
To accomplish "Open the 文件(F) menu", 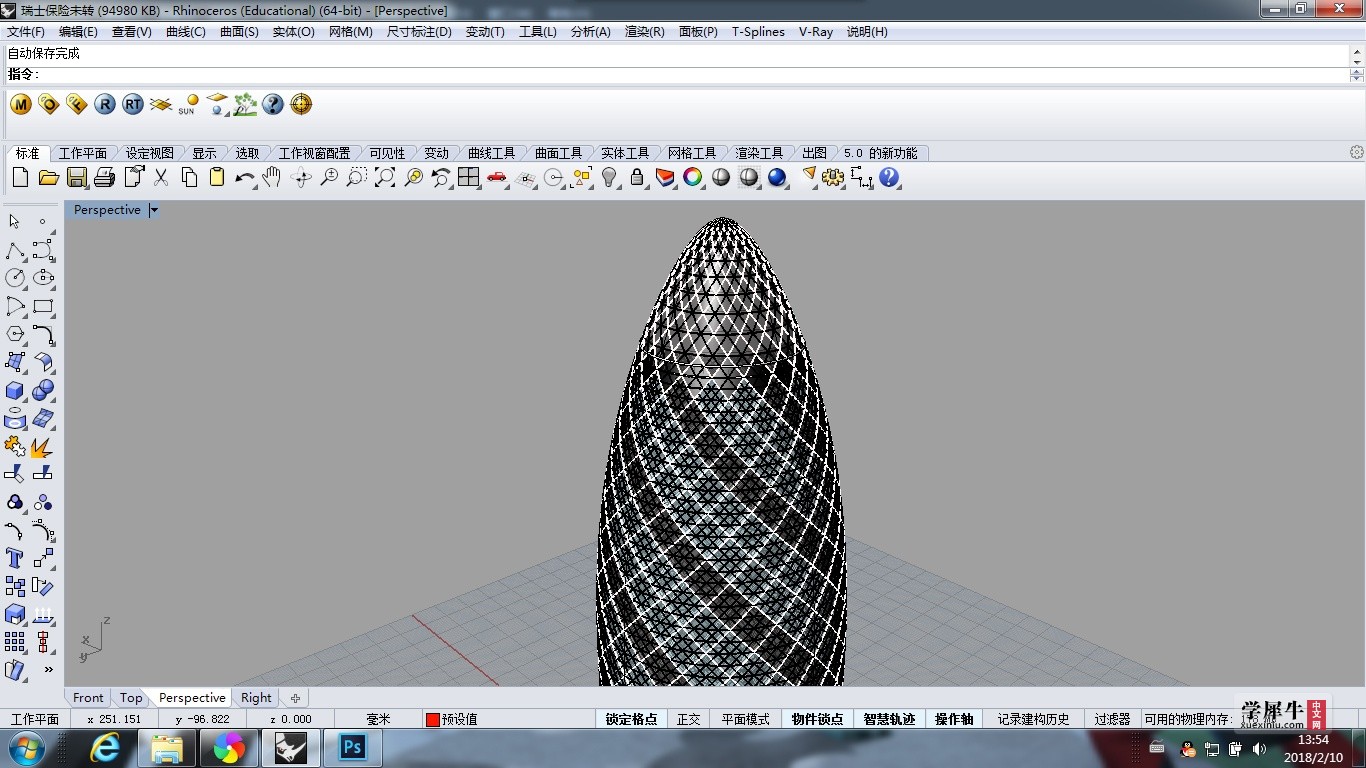I will (x=25, y=32).
